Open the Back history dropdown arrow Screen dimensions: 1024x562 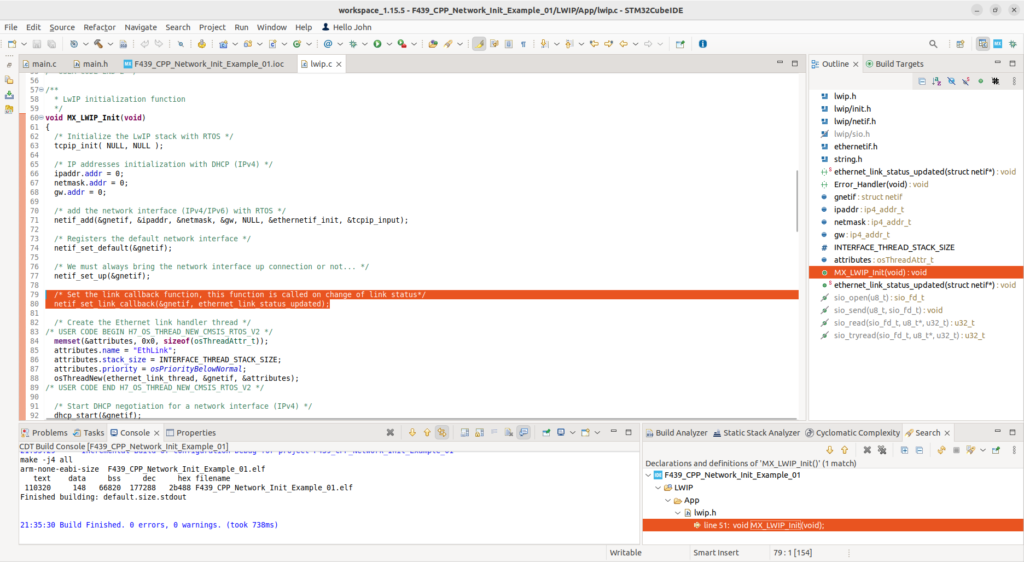[x=635, y=44]
